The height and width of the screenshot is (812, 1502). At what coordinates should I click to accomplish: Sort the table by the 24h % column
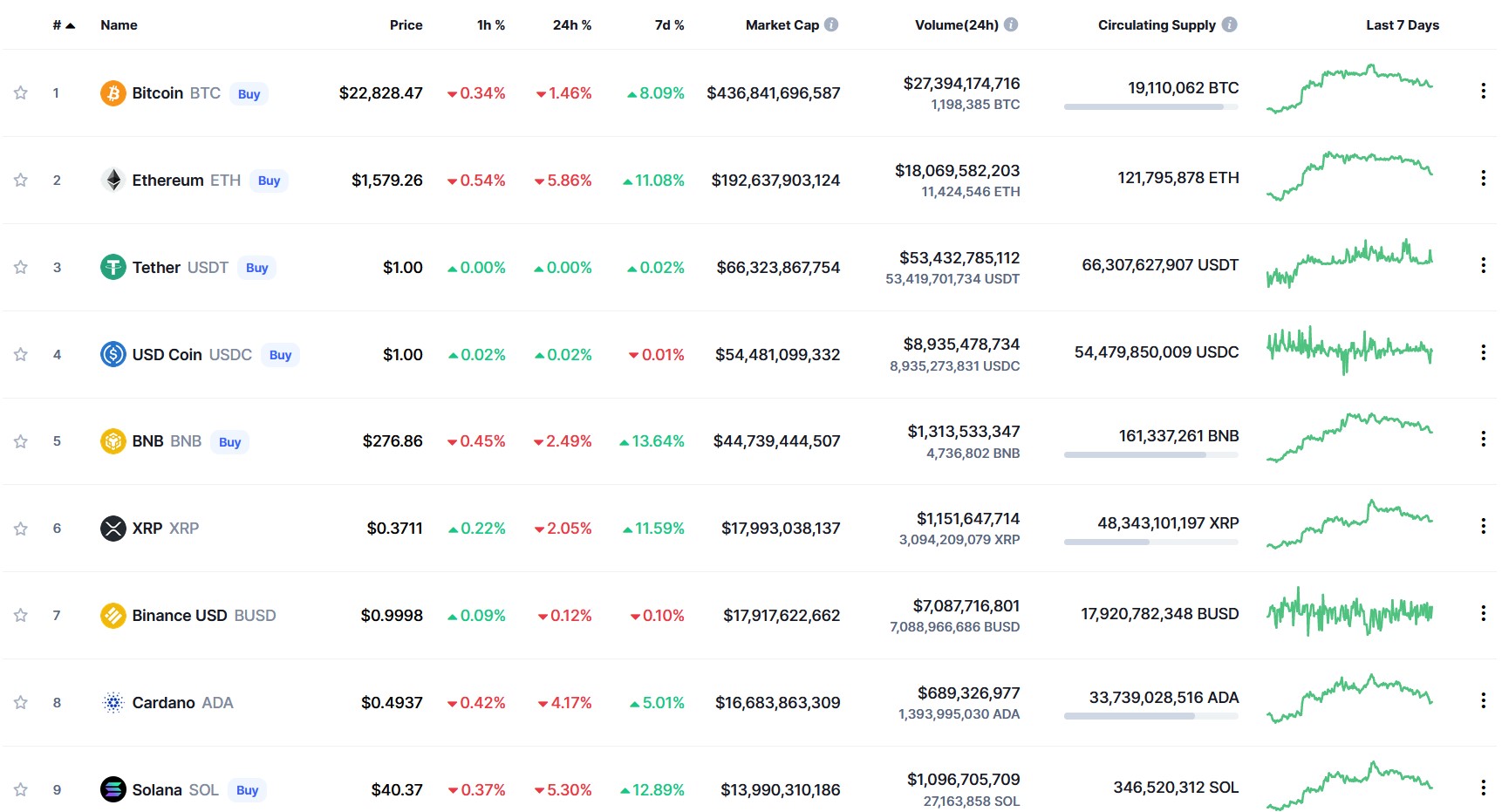pos(572,25)
